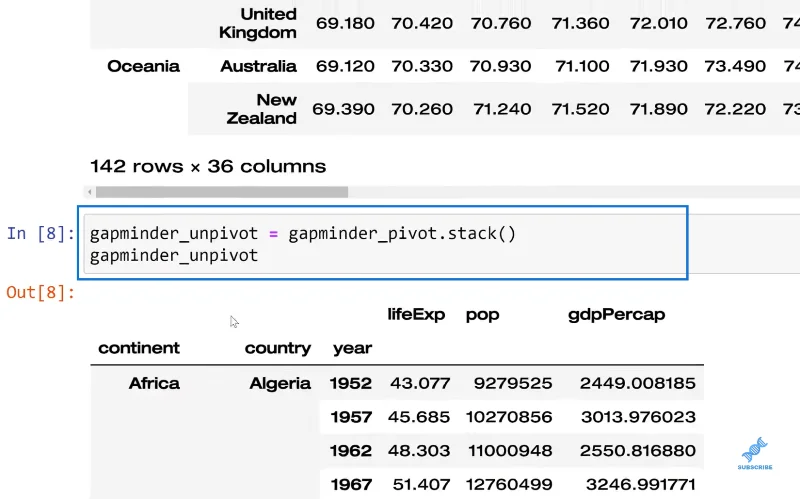
Task: Click Australia value 73.490
Action: point(735,66)
